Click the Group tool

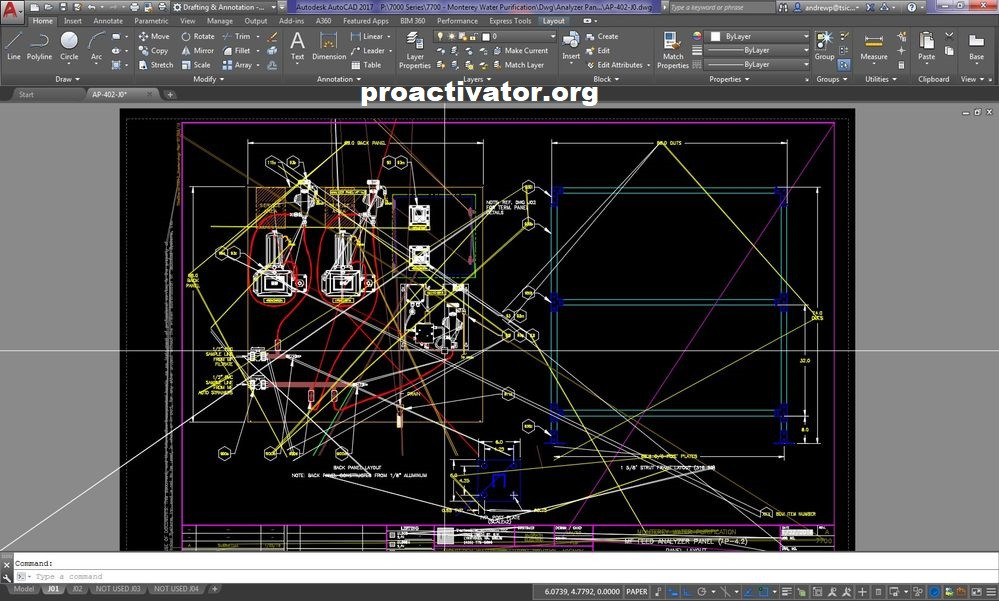pyautogui.click(x=824, y=46)
